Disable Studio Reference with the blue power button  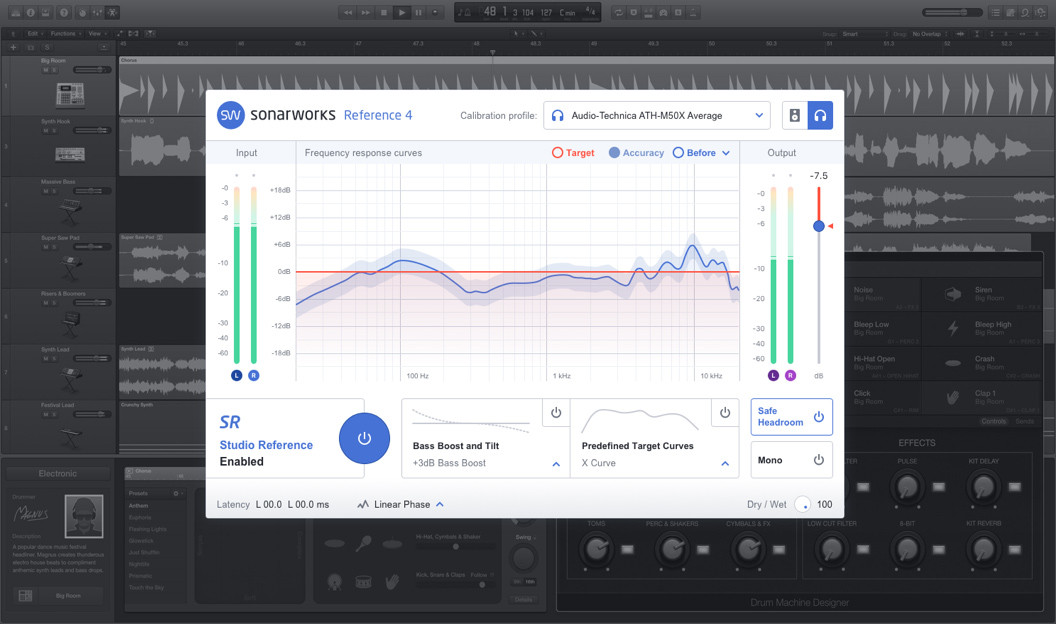364,438
